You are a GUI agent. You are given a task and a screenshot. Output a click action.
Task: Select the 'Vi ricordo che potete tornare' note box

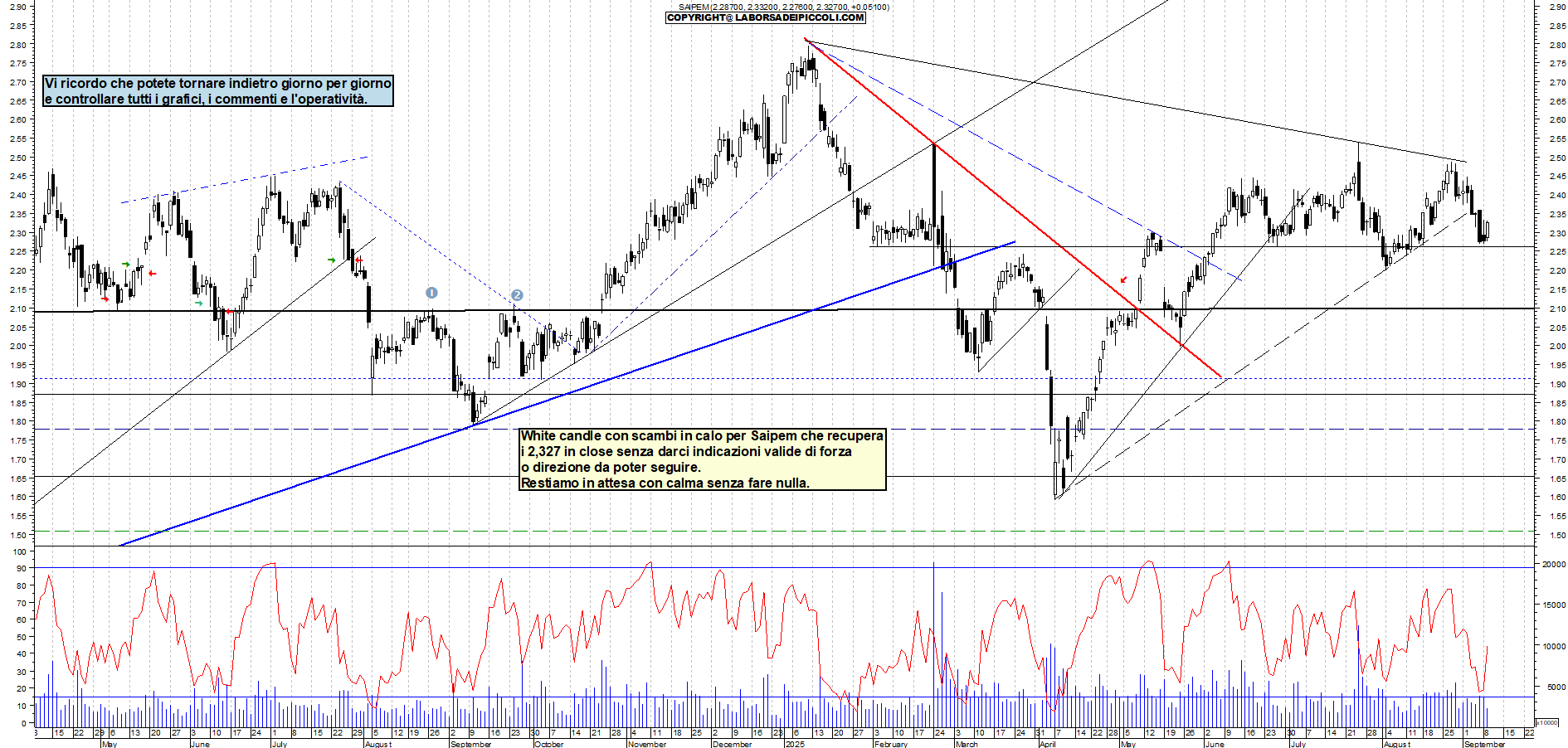click(x=218, y=90)
